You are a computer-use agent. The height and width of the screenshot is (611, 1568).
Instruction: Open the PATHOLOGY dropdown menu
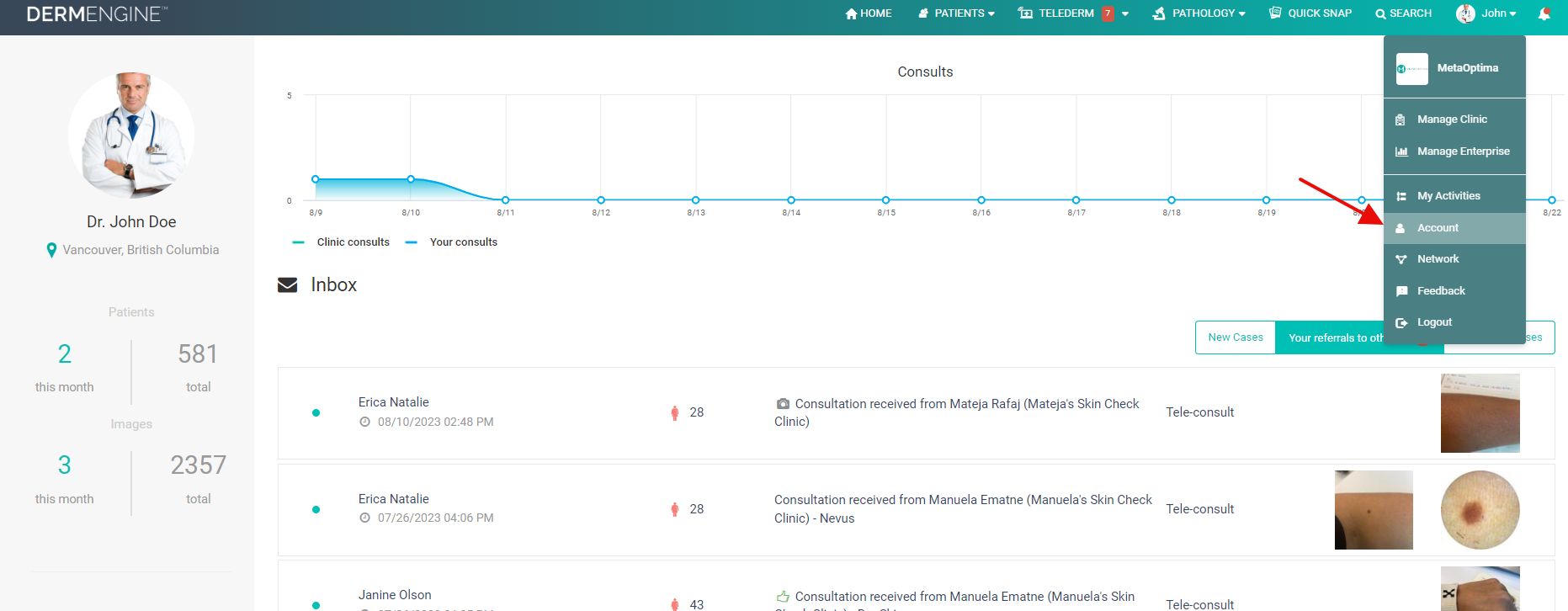pos(1199,13)
